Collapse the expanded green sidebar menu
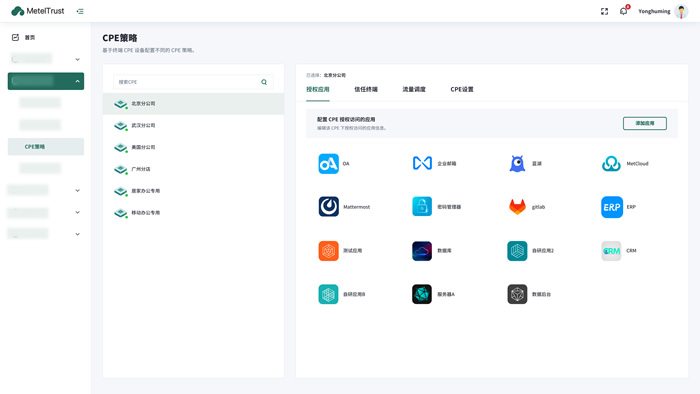 [46, 81]
